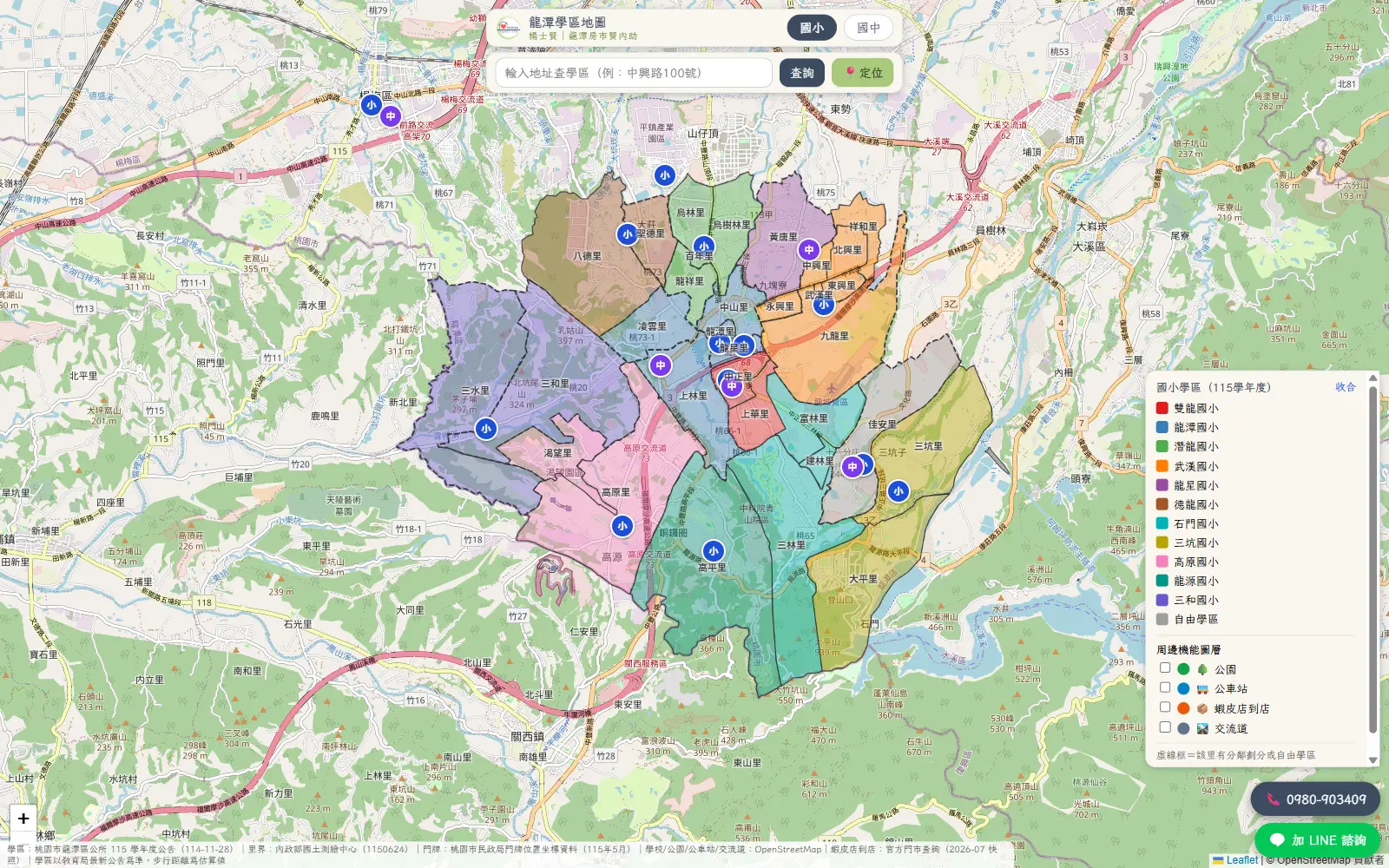Call 0980-903409 phone button

(1317, 799)
